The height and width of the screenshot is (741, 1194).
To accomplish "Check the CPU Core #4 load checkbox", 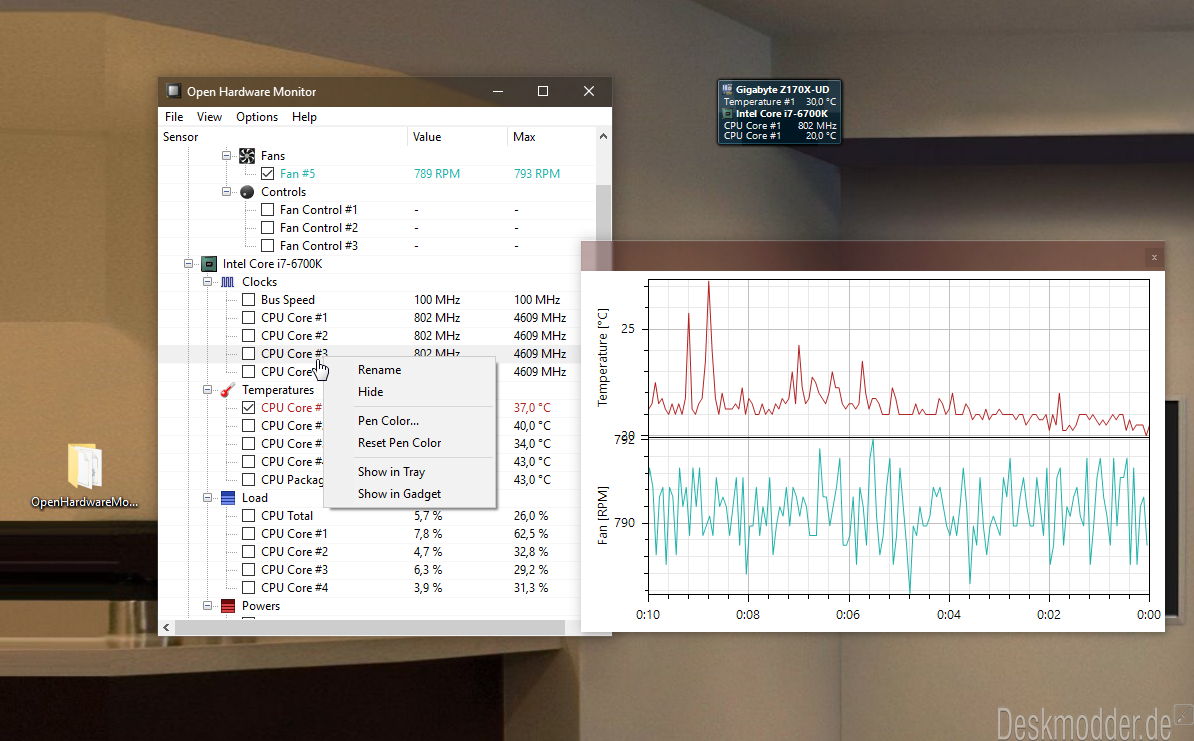I will point(248,588).
